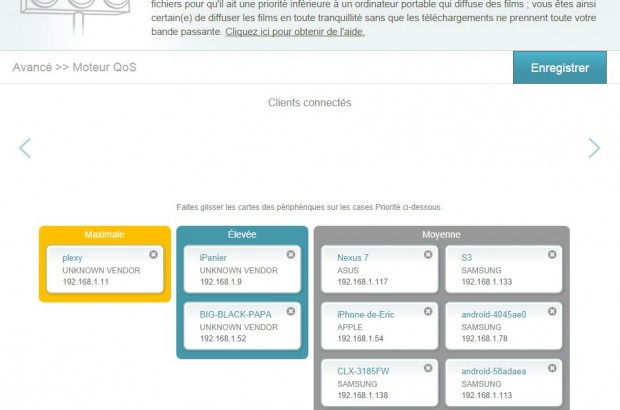Remove the Nexus 7 device card
Viewport: 620px width, 410px height.
coord(428,255)
